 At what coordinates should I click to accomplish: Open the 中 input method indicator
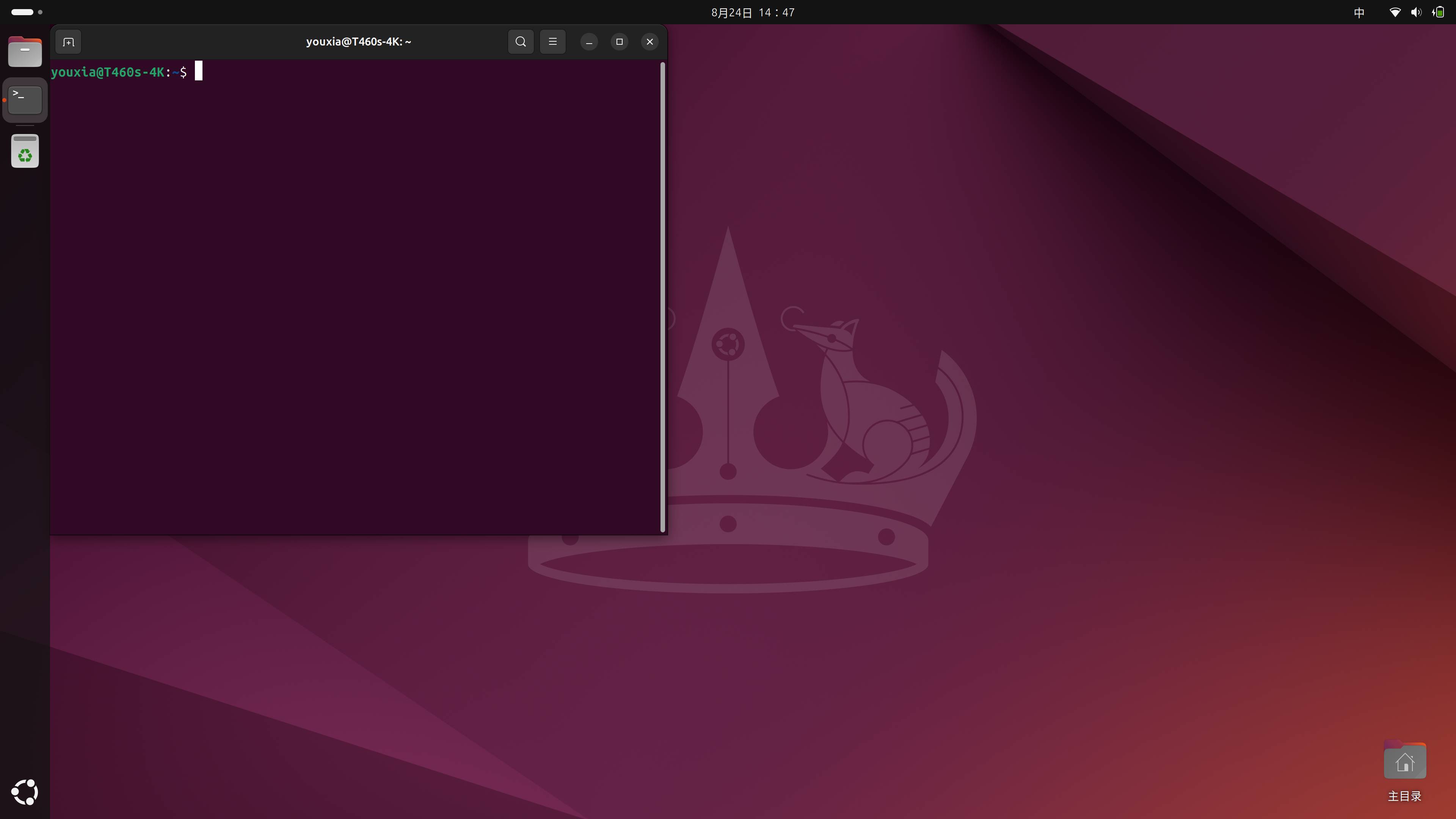tap(1359, 13)
